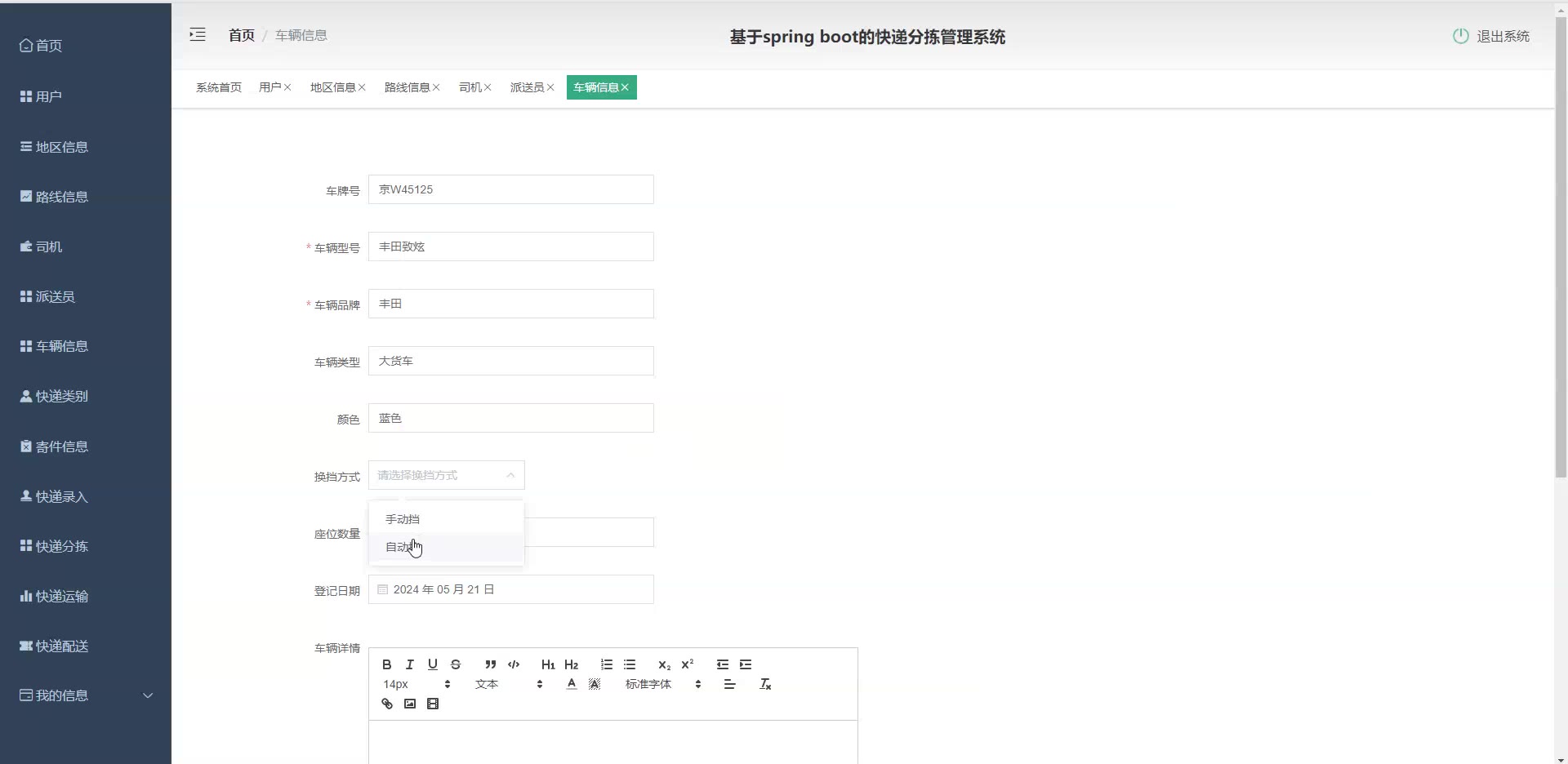The width and height of the screenshot is (1568, 764).
Task: Open the 标准字体 font family dropdown
Action: [x=663, y=684]
